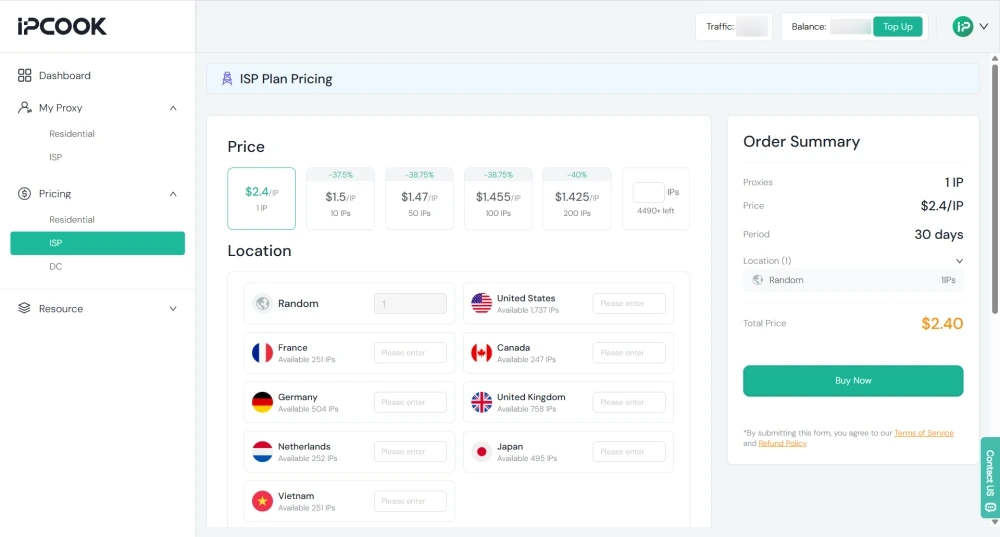The image size is (1000, 537).
Task: Click the "Available 504 IPs" text
Action: (x=308, y=409)
